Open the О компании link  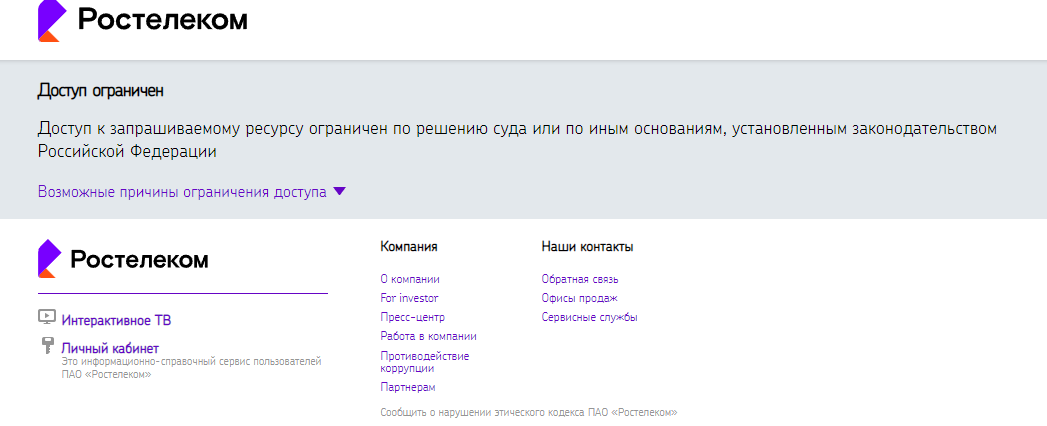pos(410,279)
